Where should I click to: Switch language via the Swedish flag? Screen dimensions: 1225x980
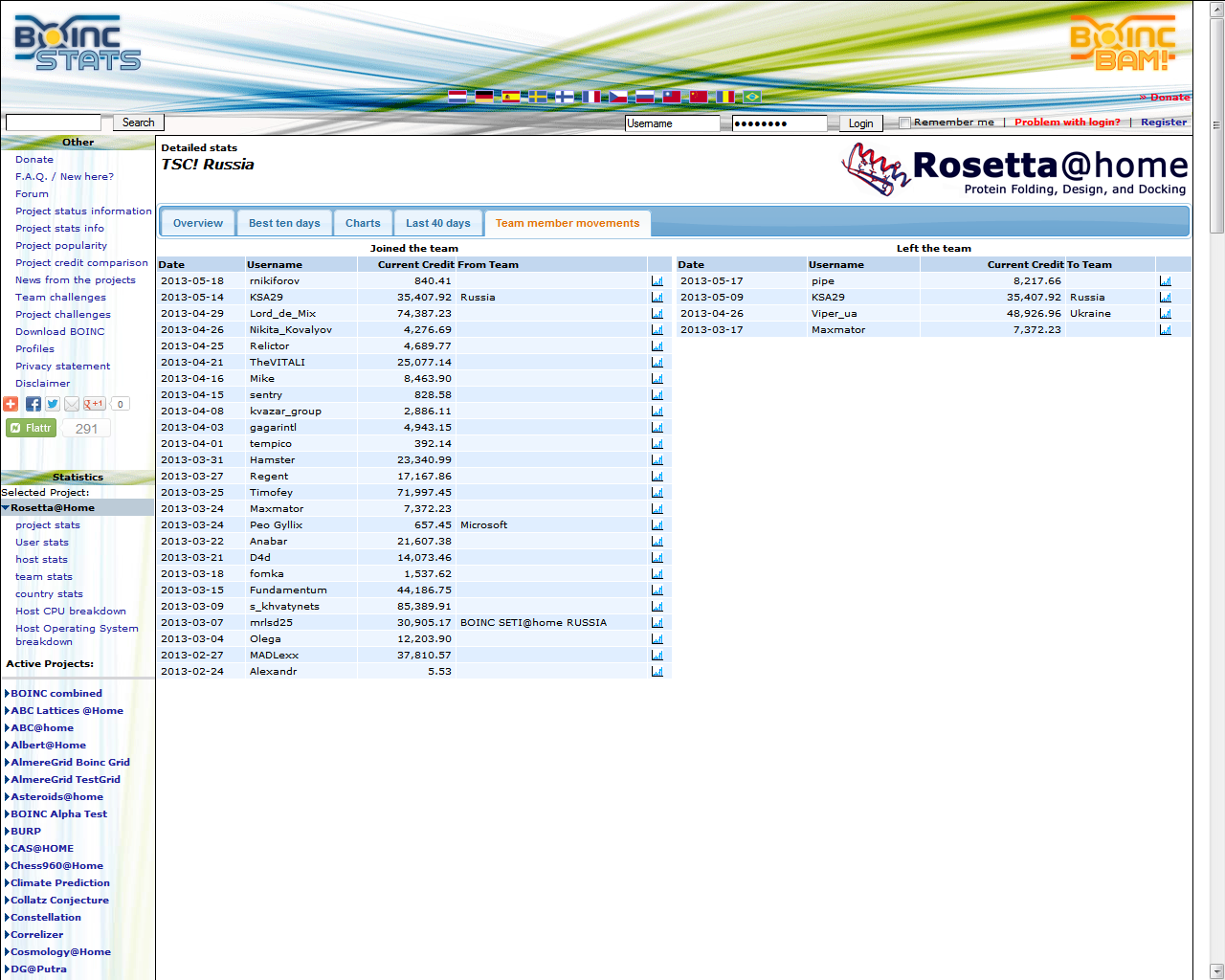538,97
